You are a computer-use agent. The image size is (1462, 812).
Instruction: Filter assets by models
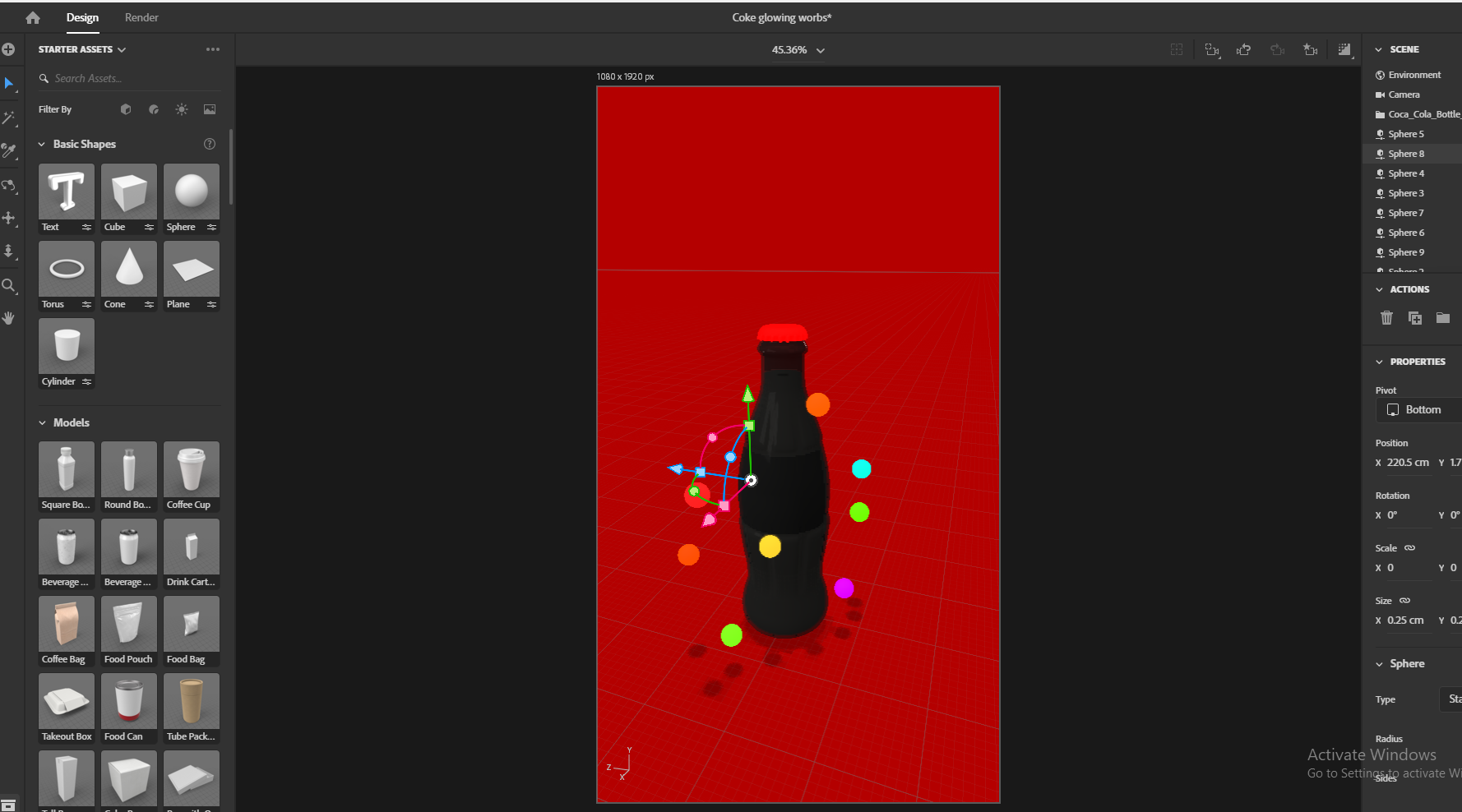pos(126,109)
